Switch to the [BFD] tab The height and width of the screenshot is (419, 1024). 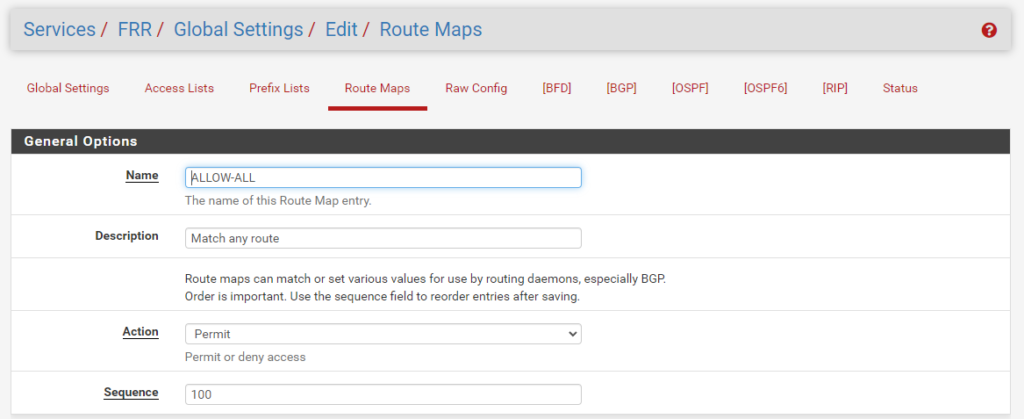(x=557, y=88)
